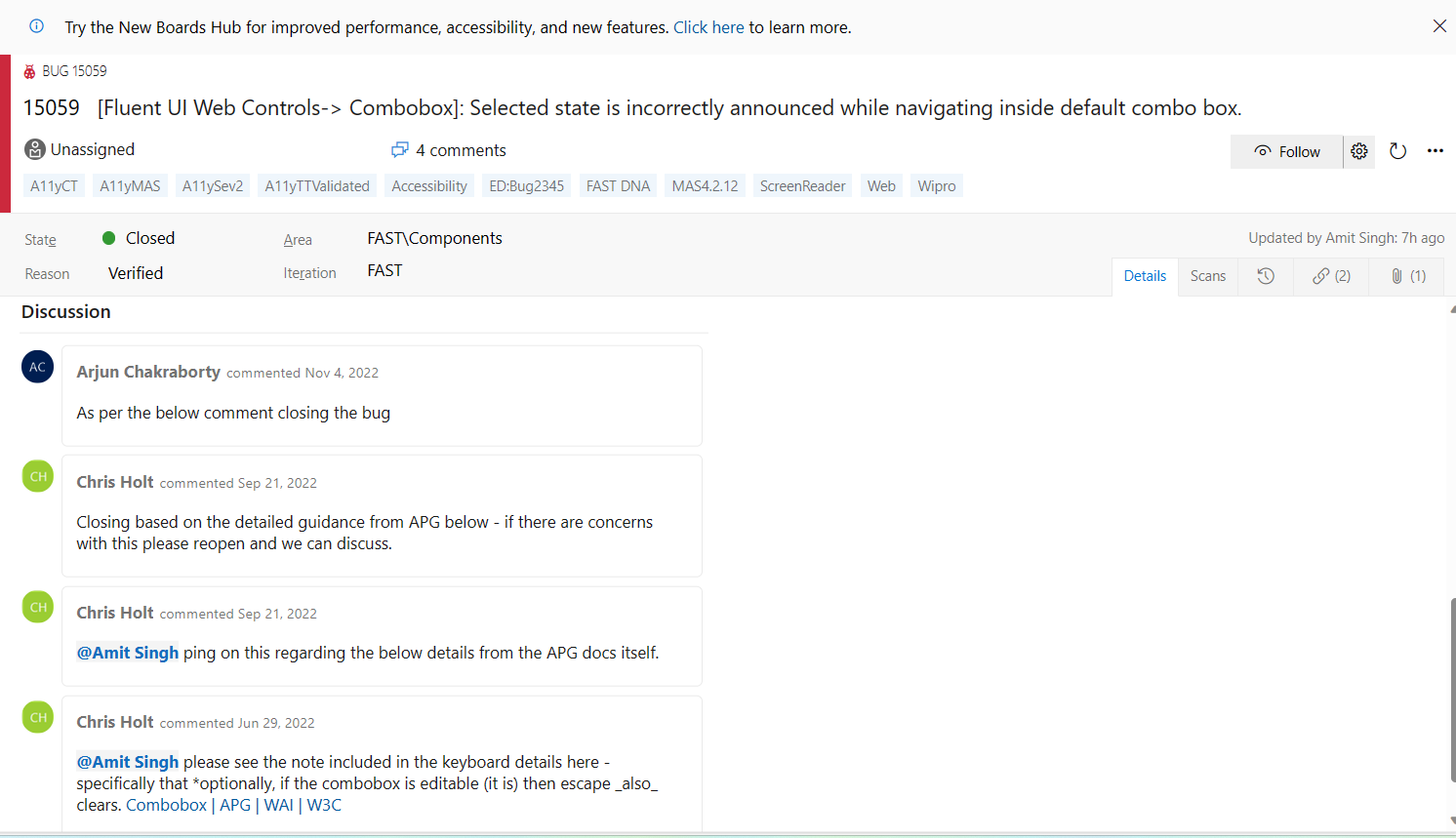This screenshot has width=1456, height=838.
Task: Follow this bug work item
Action: pyautogui.click(x=1286, y=151)
